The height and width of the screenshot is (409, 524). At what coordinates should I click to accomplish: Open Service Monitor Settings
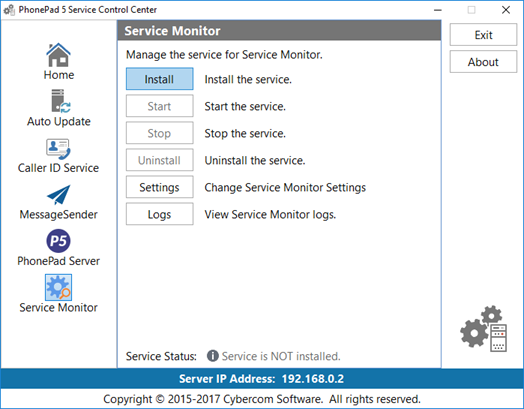click(159, 187)
